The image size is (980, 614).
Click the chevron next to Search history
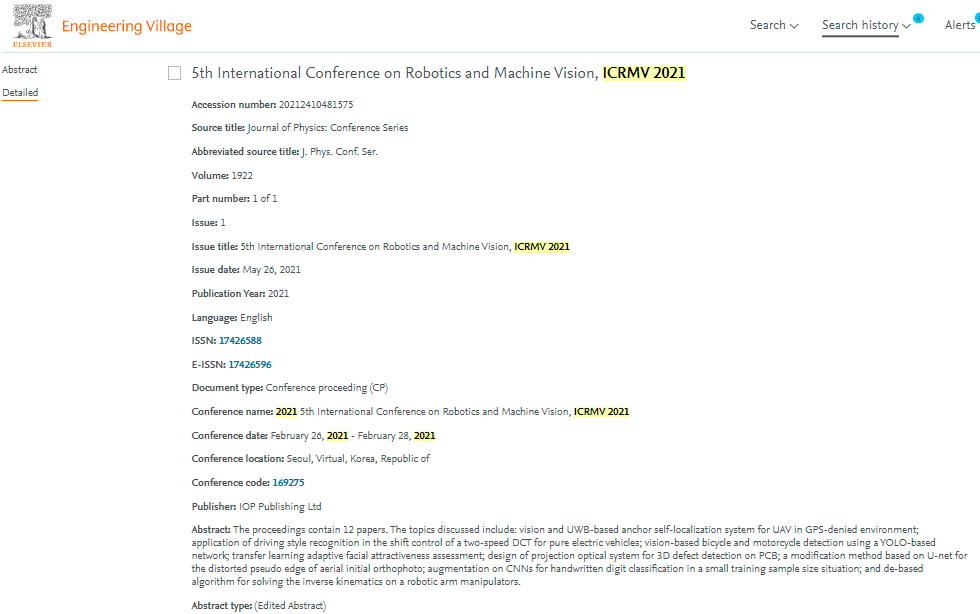click(x=906, y=26)
